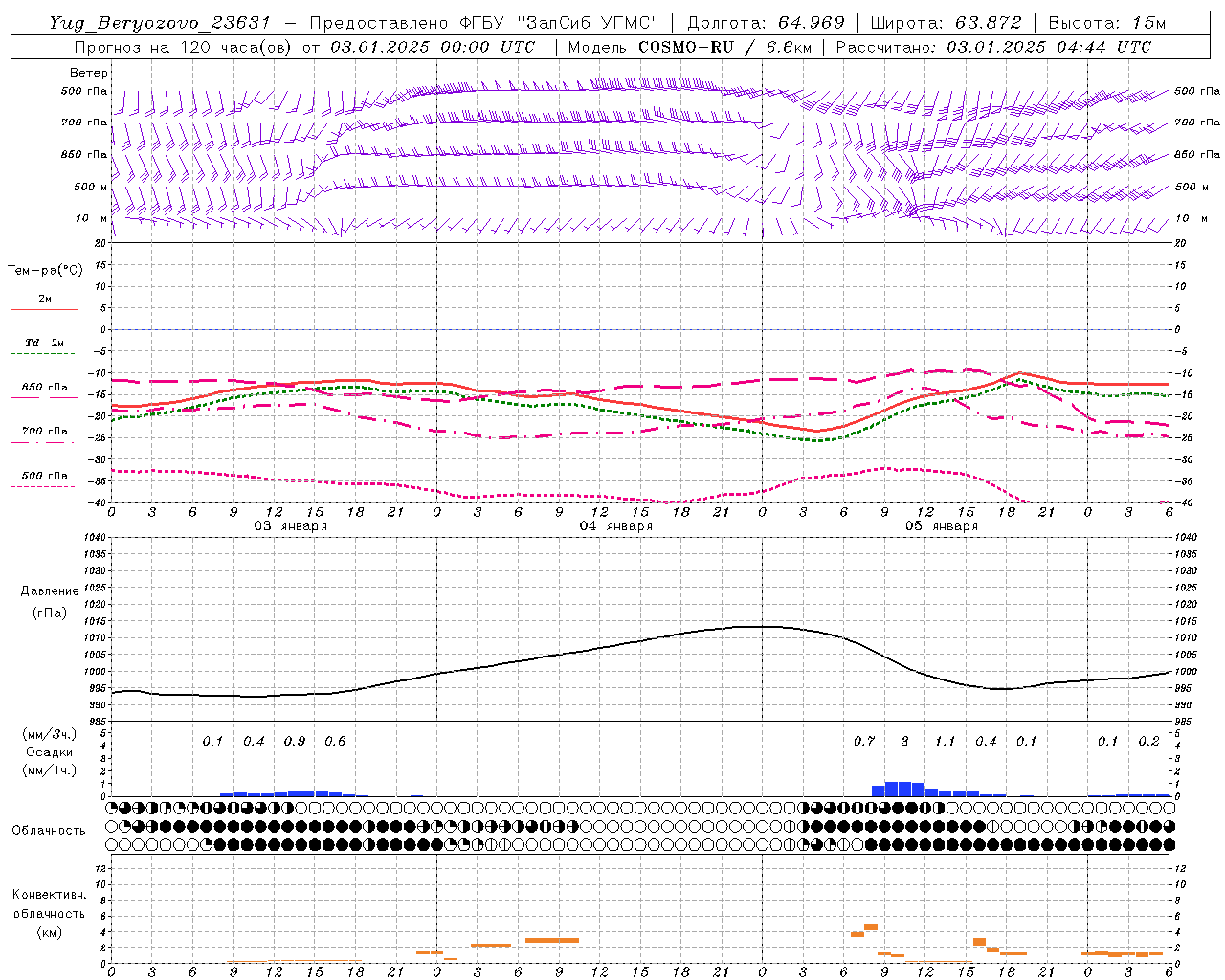This screenshot has width=1225, height=980.
Task: Click the highest orange convective cloud bar
Action: [x=871, y=926]
